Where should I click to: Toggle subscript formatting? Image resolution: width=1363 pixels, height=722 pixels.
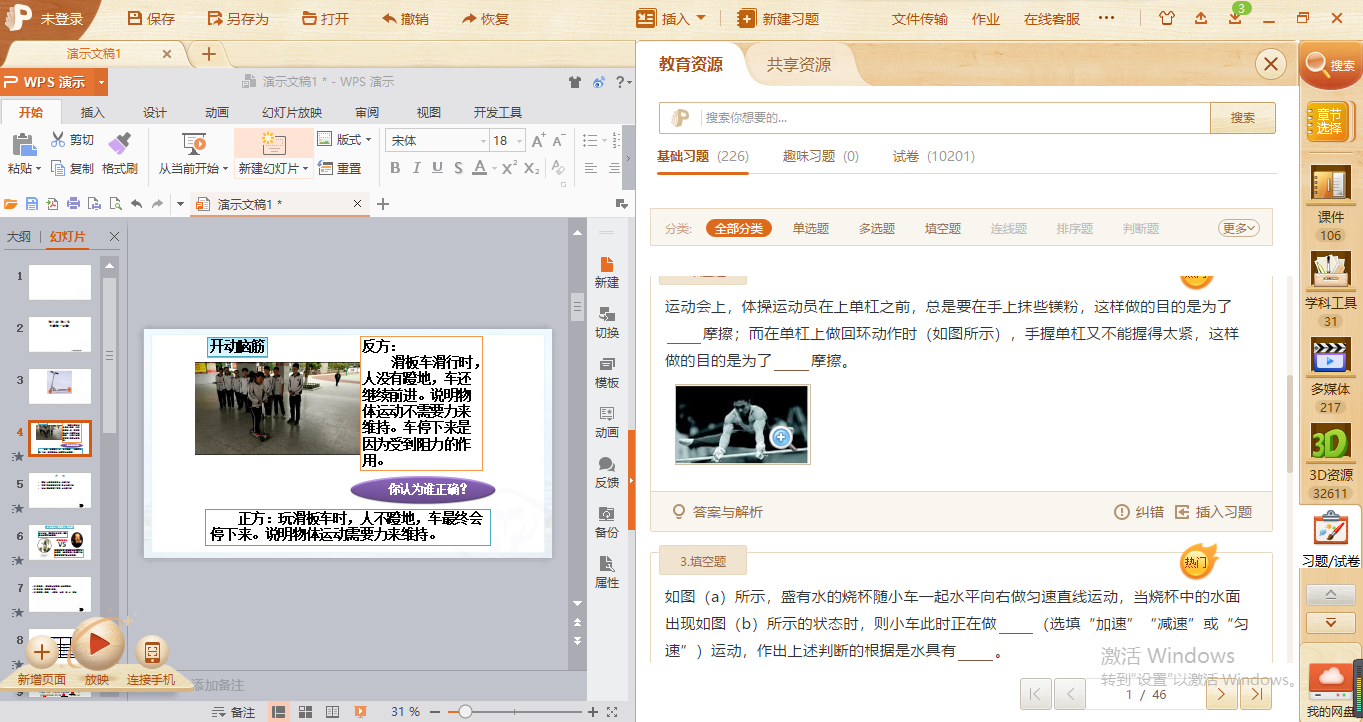[x=532, y=168]
